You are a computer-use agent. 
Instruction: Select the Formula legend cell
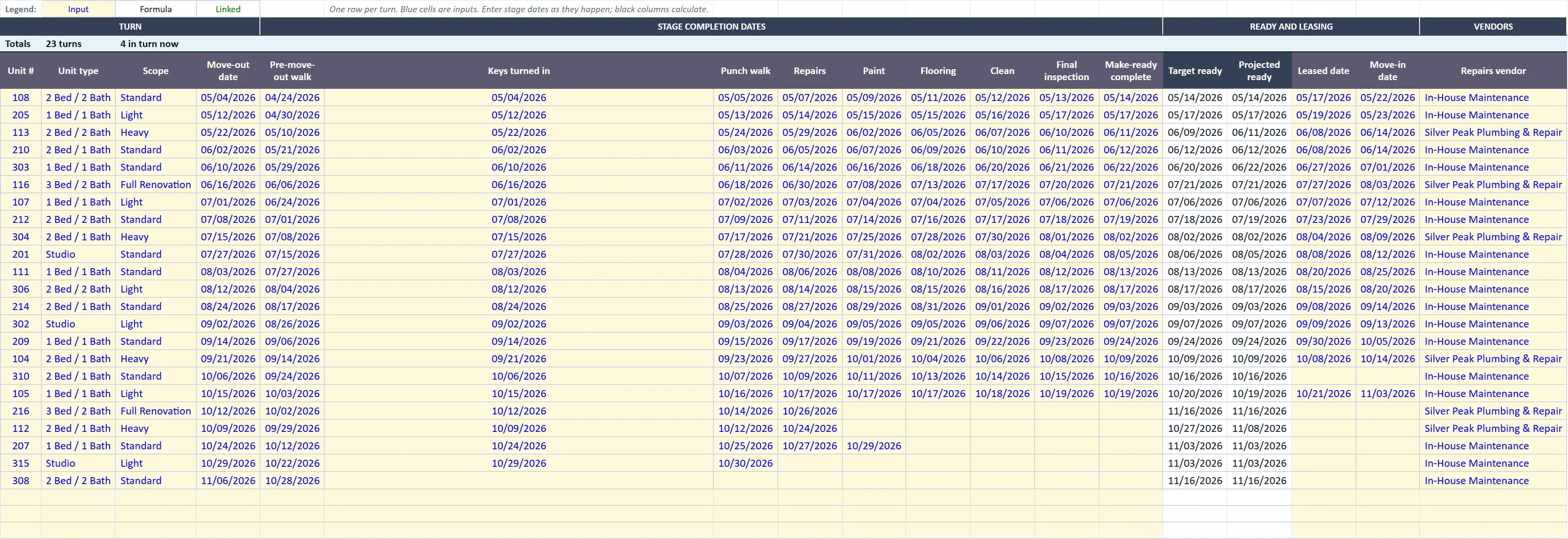(156, 9)
